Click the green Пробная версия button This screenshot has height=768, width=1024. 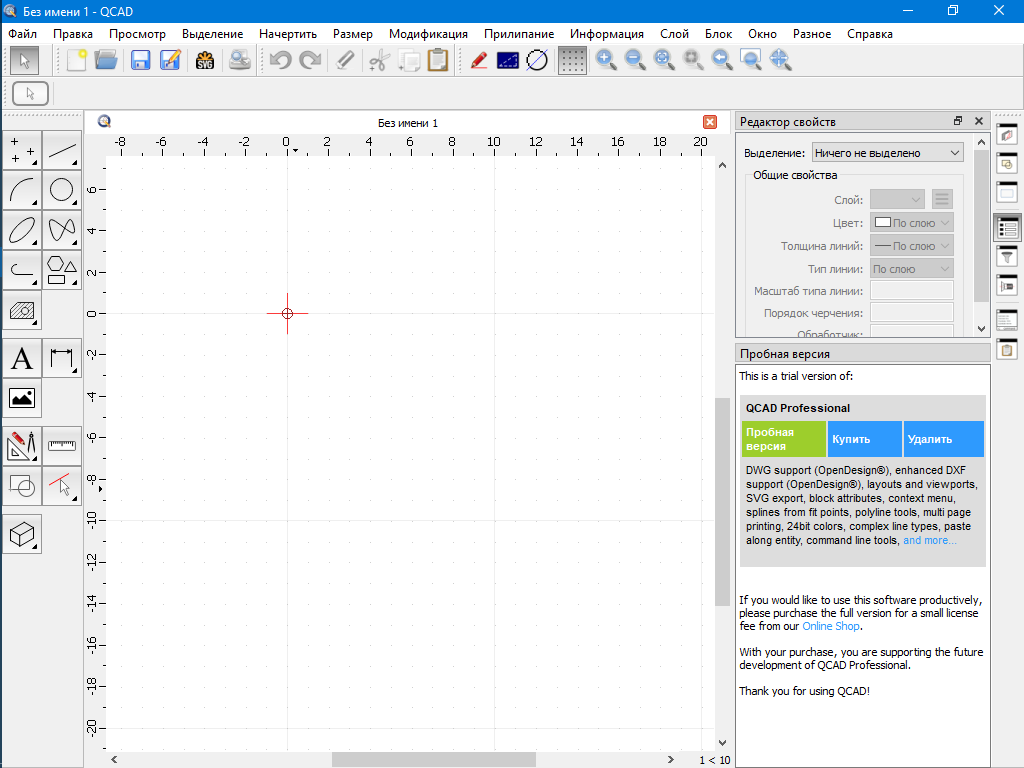click(x=784, y=439)
